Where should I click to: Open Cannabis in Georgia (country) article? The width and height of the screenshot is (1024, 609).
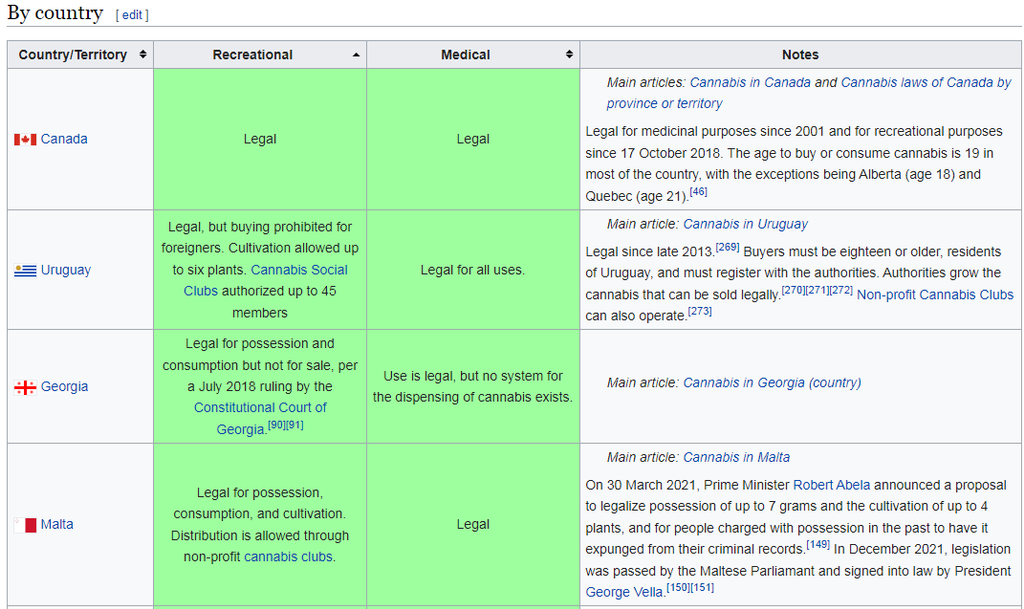(772, 383)
